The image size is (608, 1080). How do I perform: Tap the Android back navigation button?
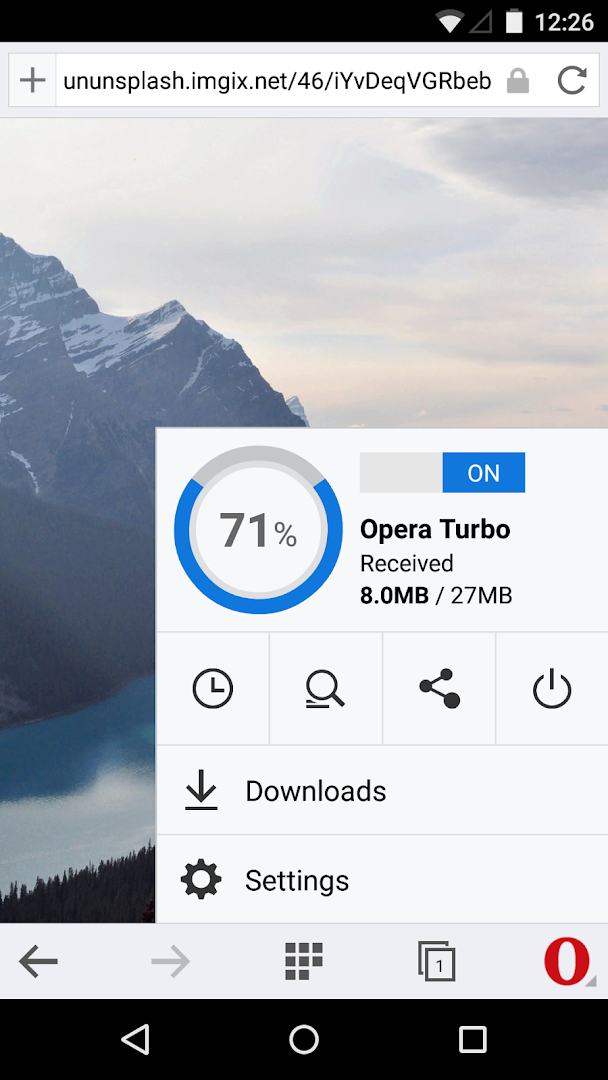click(x=136, y=1039)
